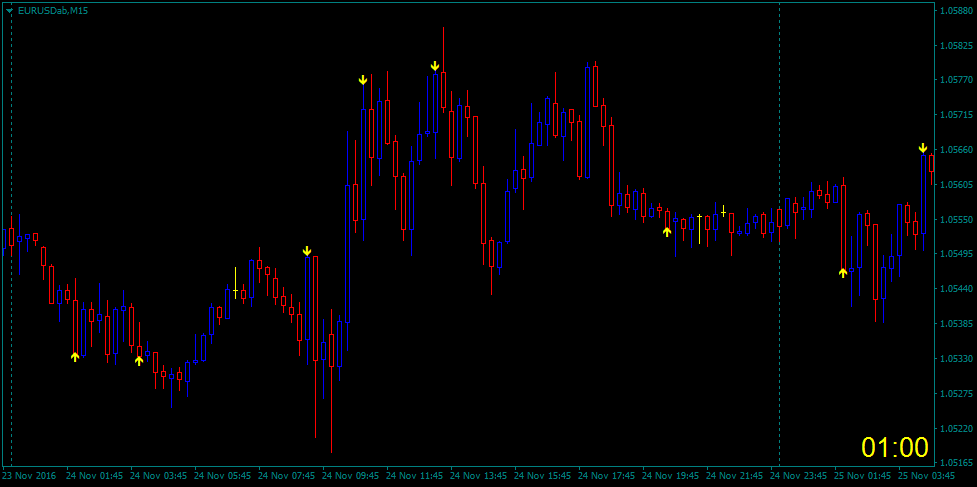This screenshot has width=977, height=487.
Task: Click the 1.05550 price label
Action: [x=956, y=220]
